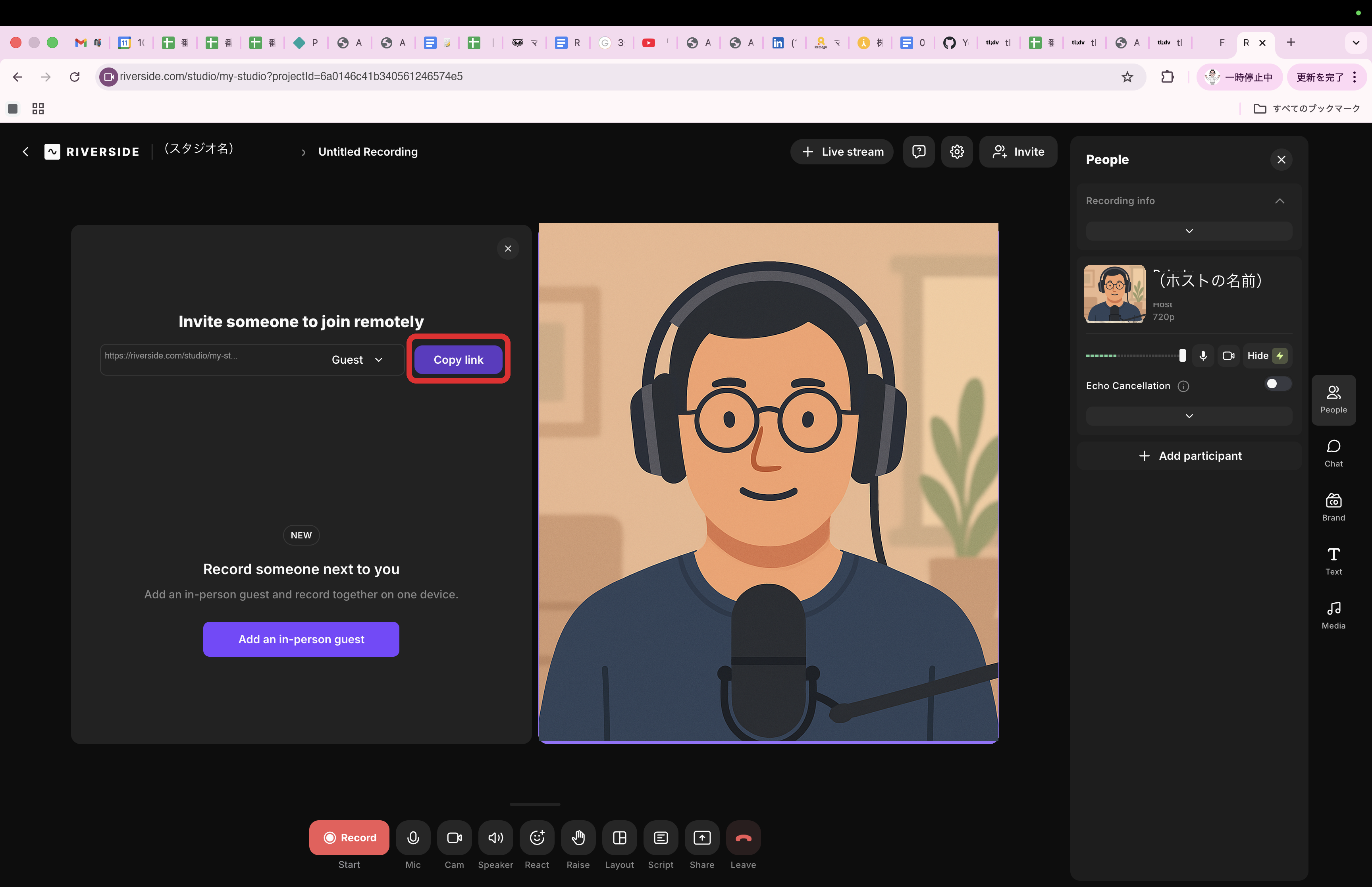This screenshot has width=1372, height=887.
Task: Click Add an in-person guest button
Action: click(x=301, y=639)
